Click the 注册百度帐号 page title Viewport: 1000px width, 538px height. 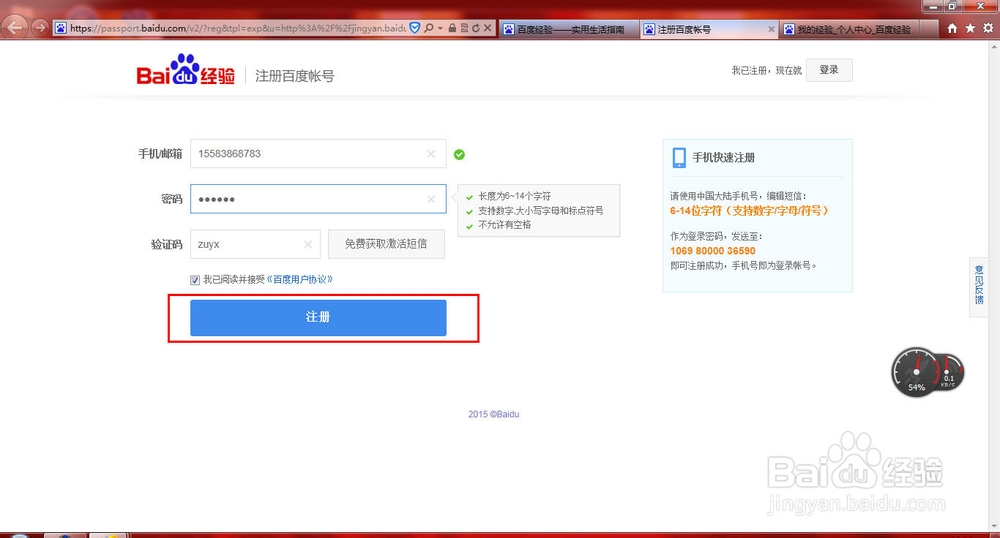pos(295,76)
